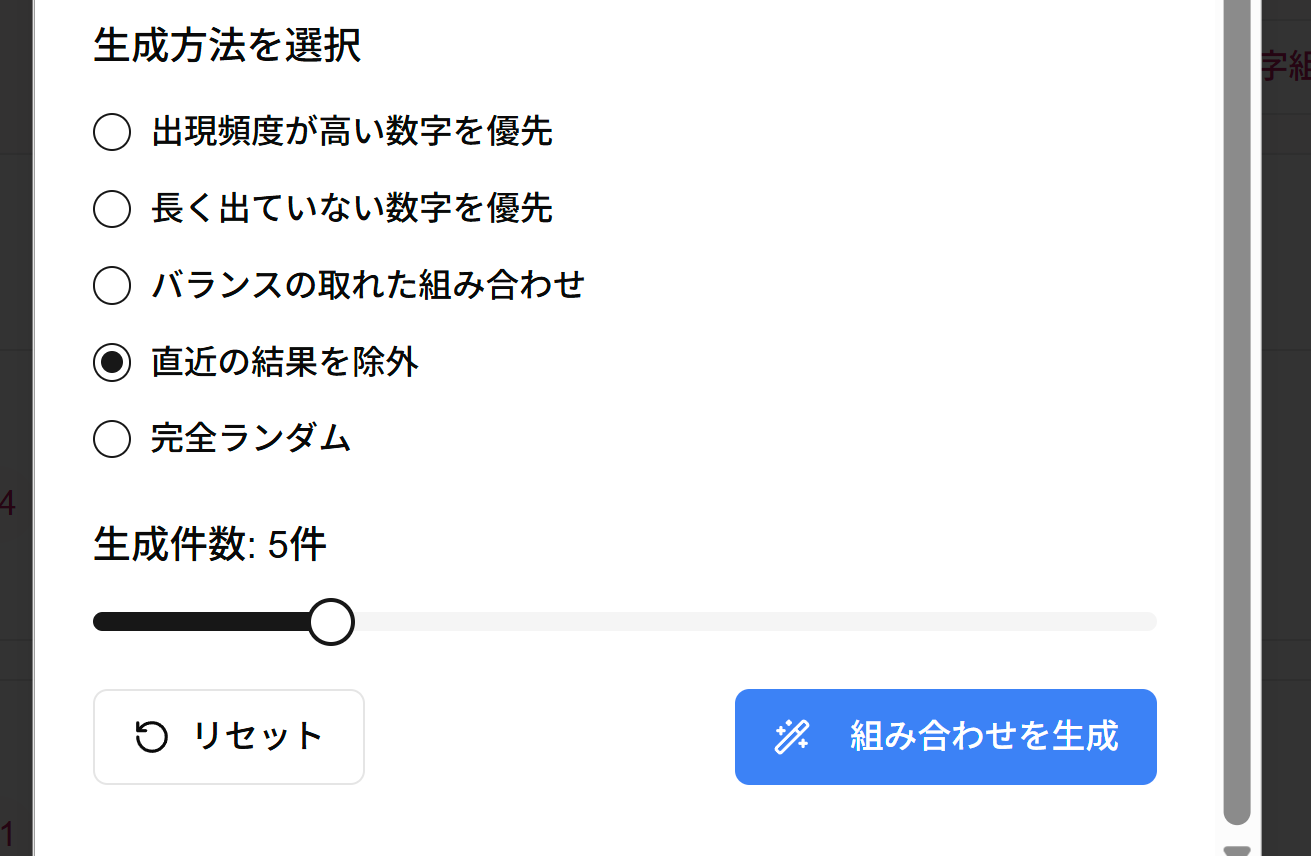Click the blue generate button text label
The height and width of the screenshot is (856, 1311).
pos(985,737)
